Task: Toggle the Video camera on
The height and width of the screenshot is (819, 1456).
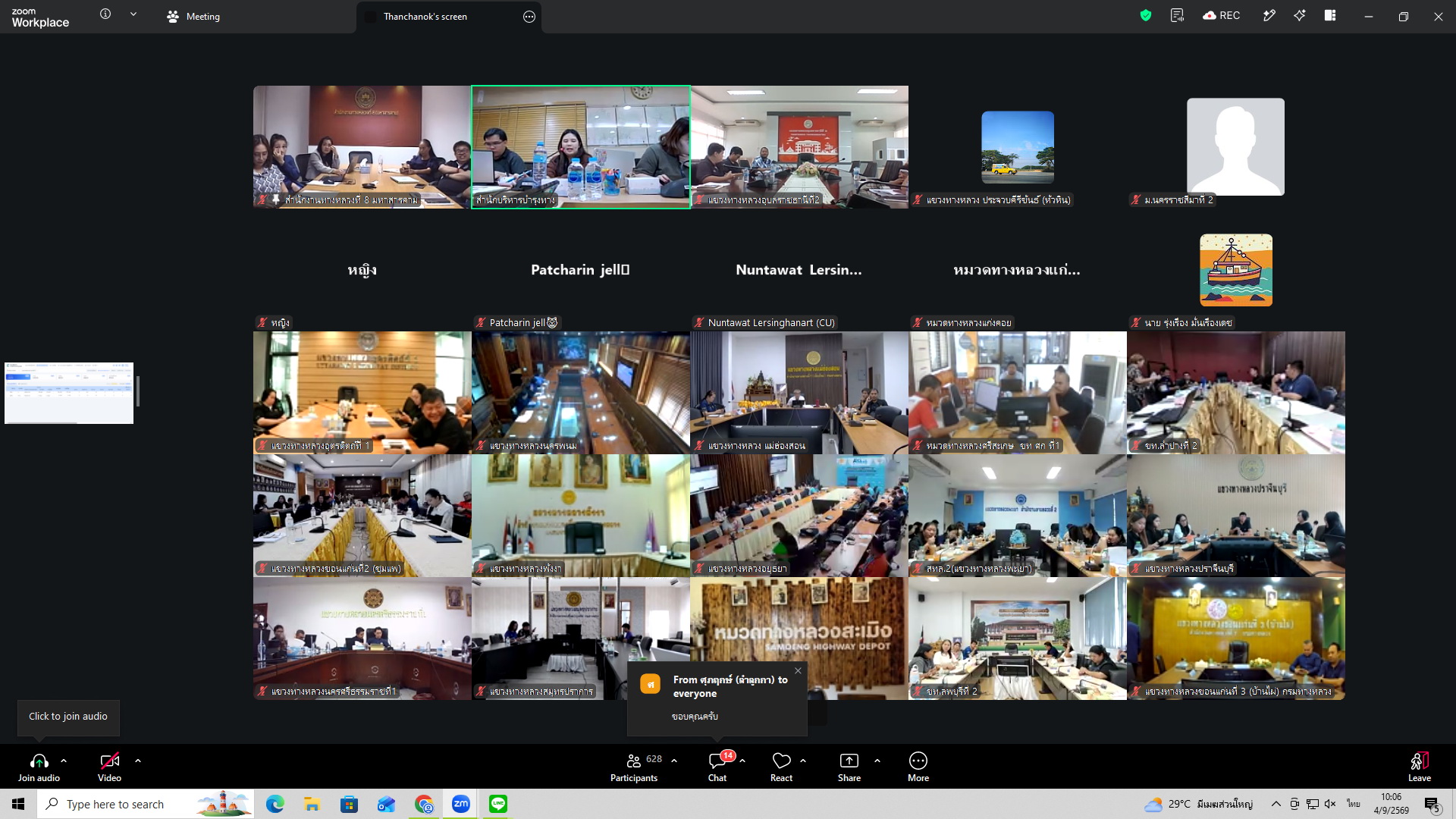Action: 109,767
